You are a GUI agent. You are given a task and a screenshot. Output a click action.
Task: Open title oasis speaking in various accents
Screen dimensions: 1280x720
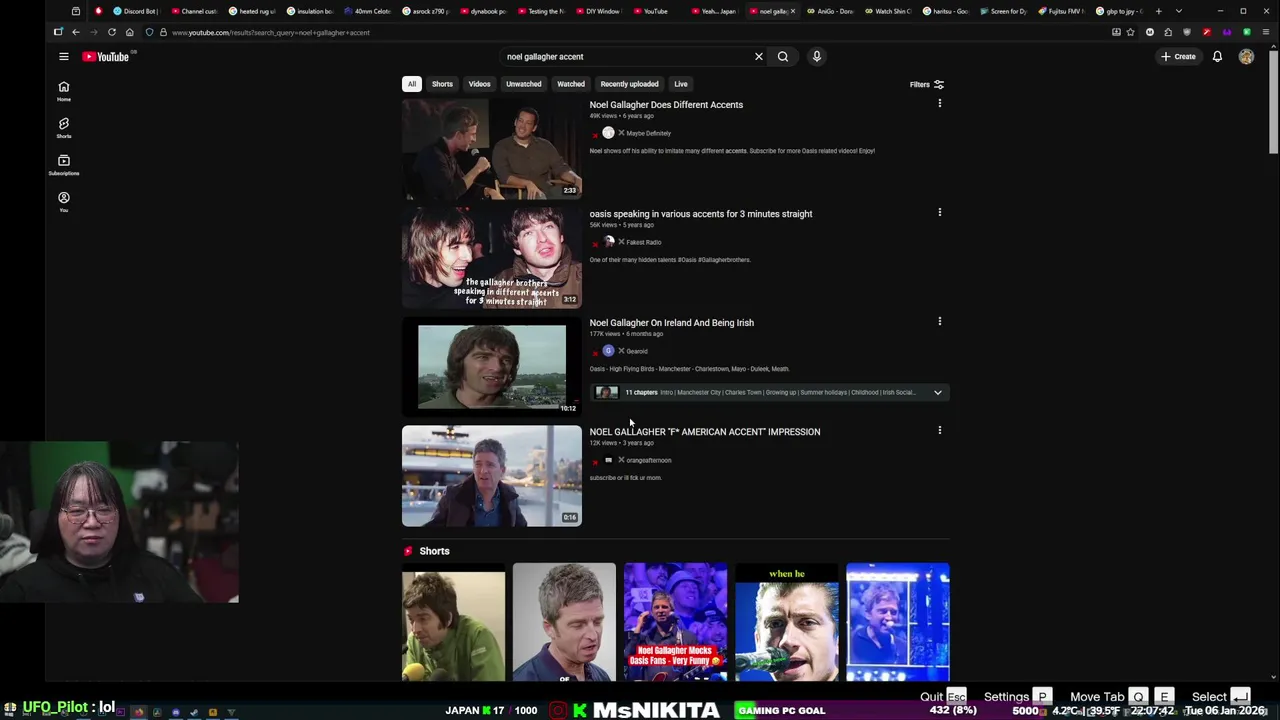tap(700, 214)
